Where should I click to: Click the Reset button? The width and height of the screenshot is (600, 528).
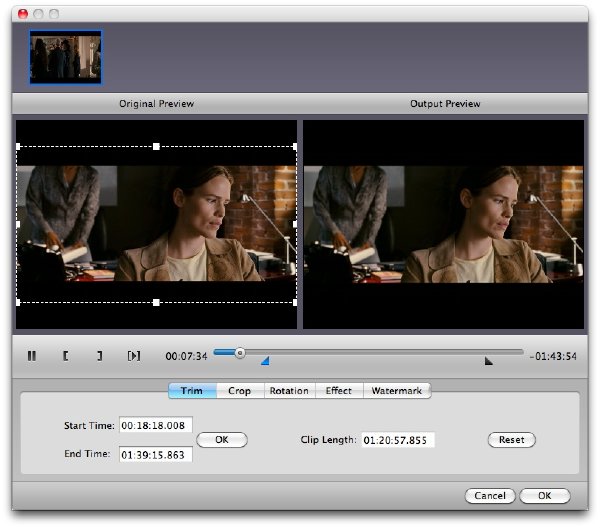(512, 440)
